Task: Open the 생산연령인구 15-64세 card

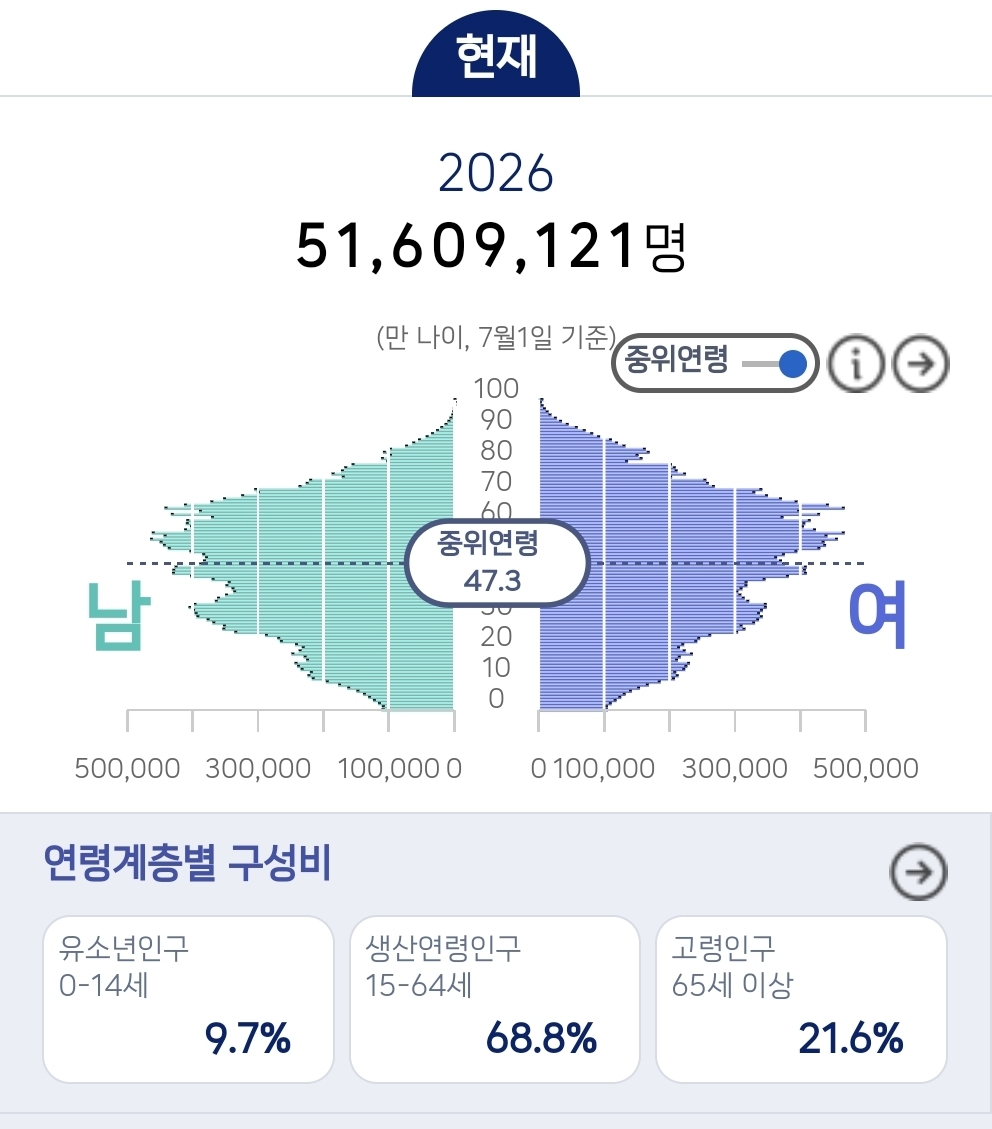Action: [495, 998]
